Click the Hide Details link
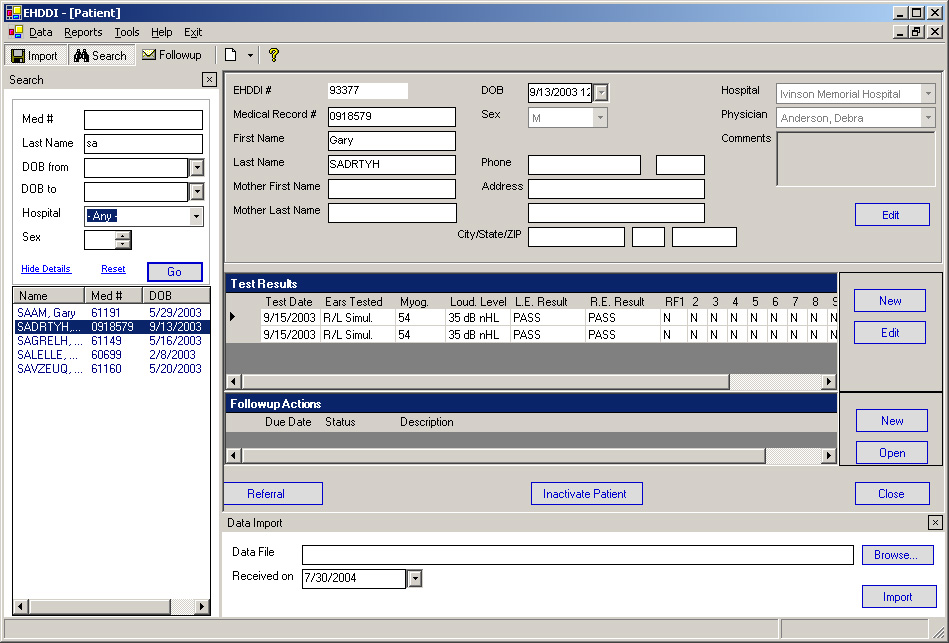This screenshot has height=643, width=949. [46, 269]
